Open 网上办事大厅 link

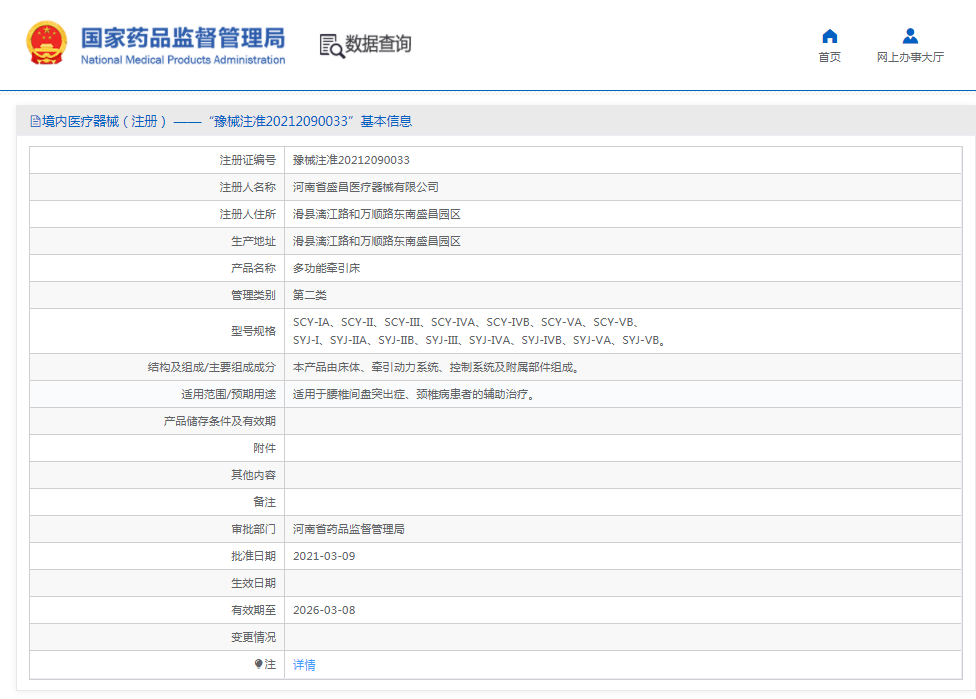coord(910,57)
